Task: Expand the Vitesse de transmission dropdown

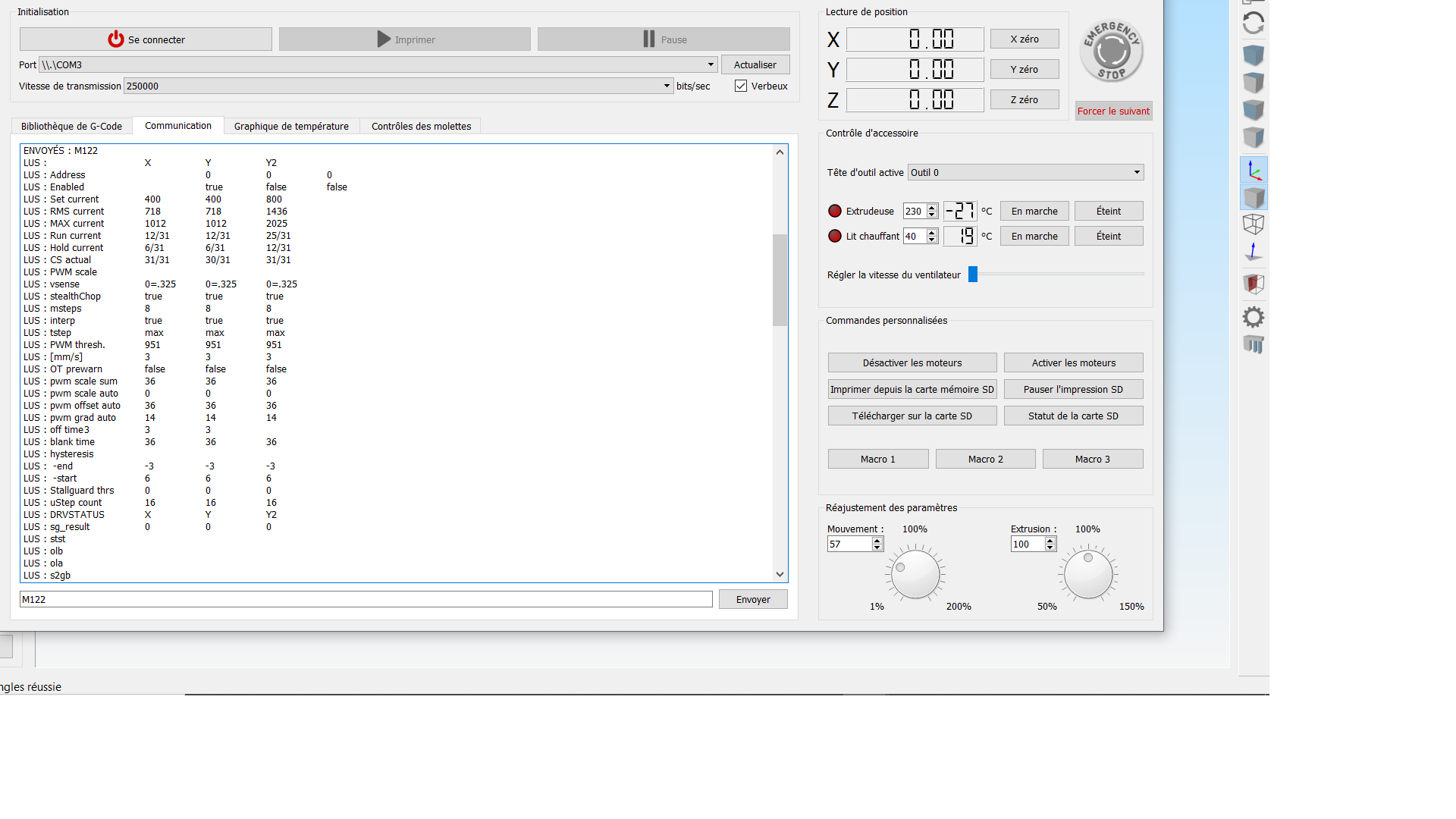Action: (x=667, y=86)
